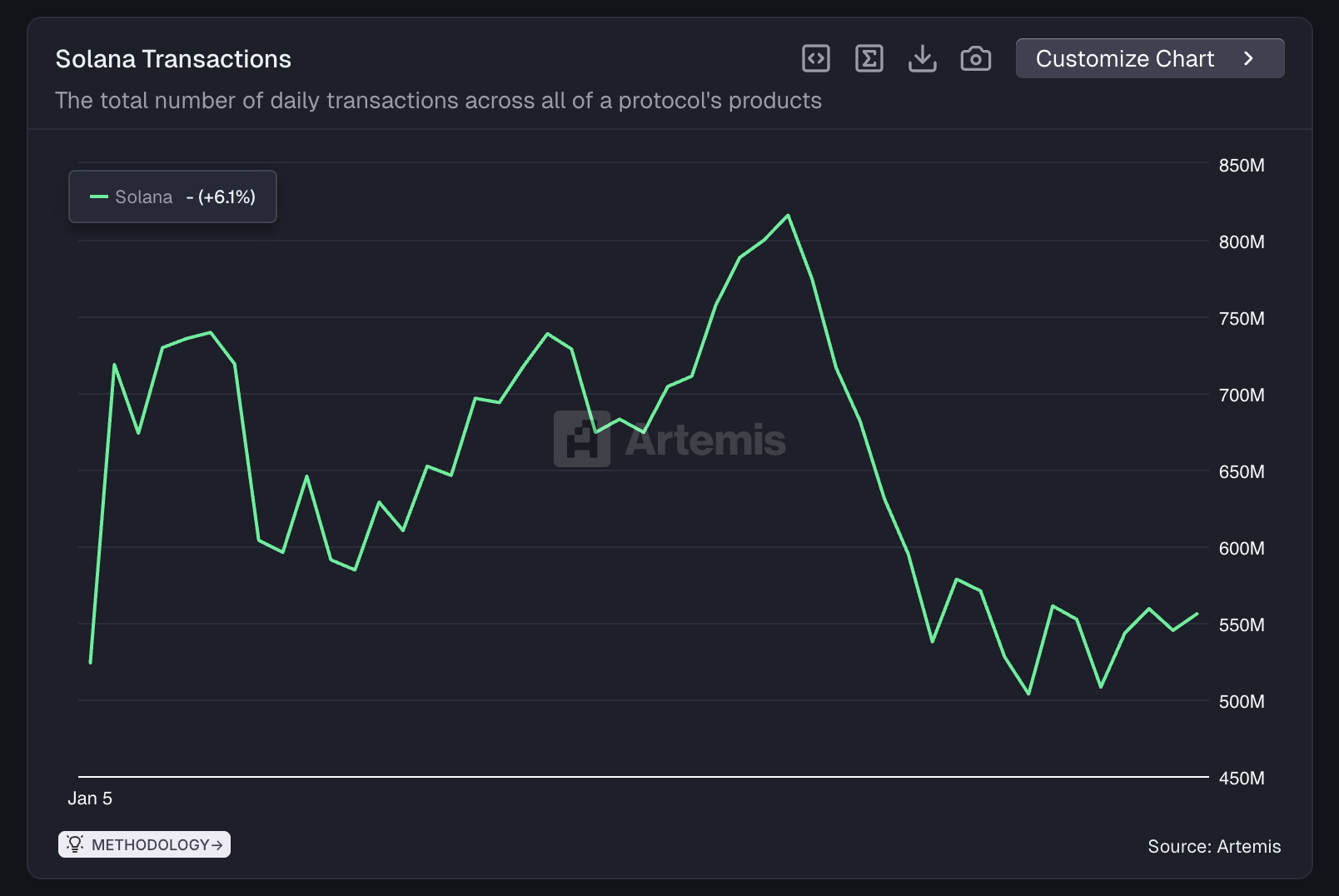The width and height of the screenshot is (1339, 896).
Task: Click the sigma summary icon
Action: (869, 58)
